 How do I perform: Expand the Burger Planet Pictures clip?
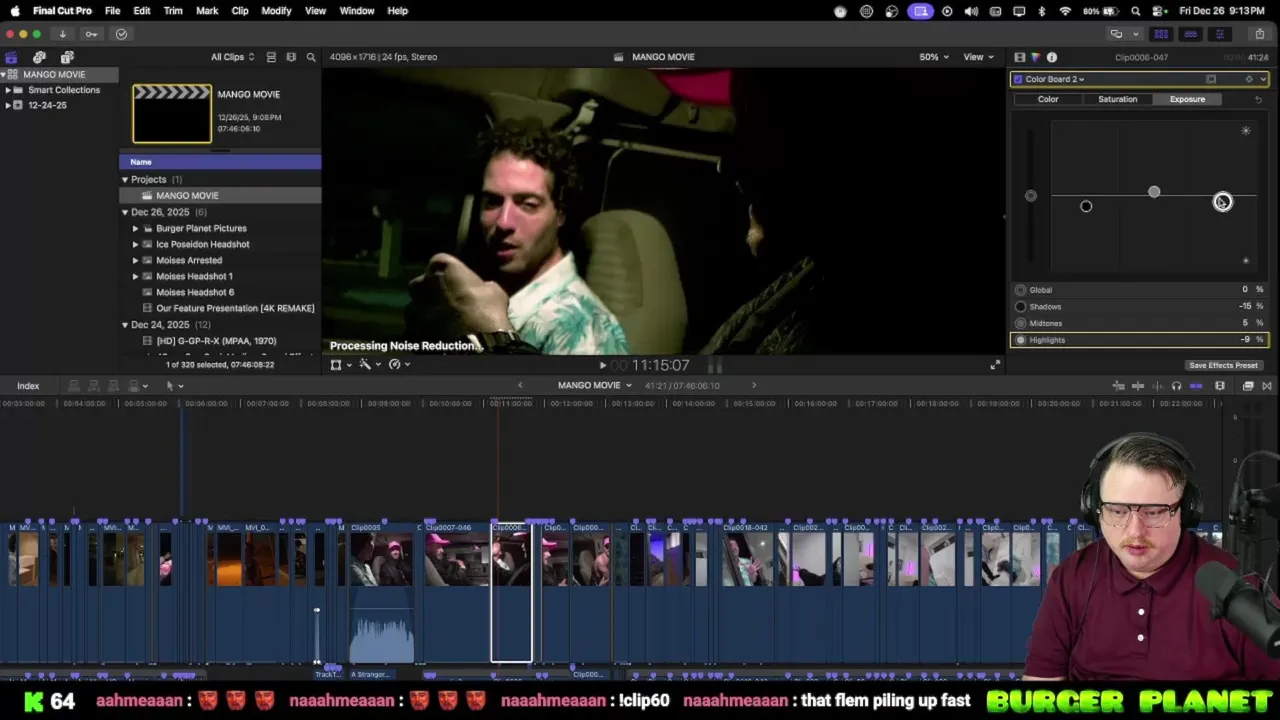[136, 228]
